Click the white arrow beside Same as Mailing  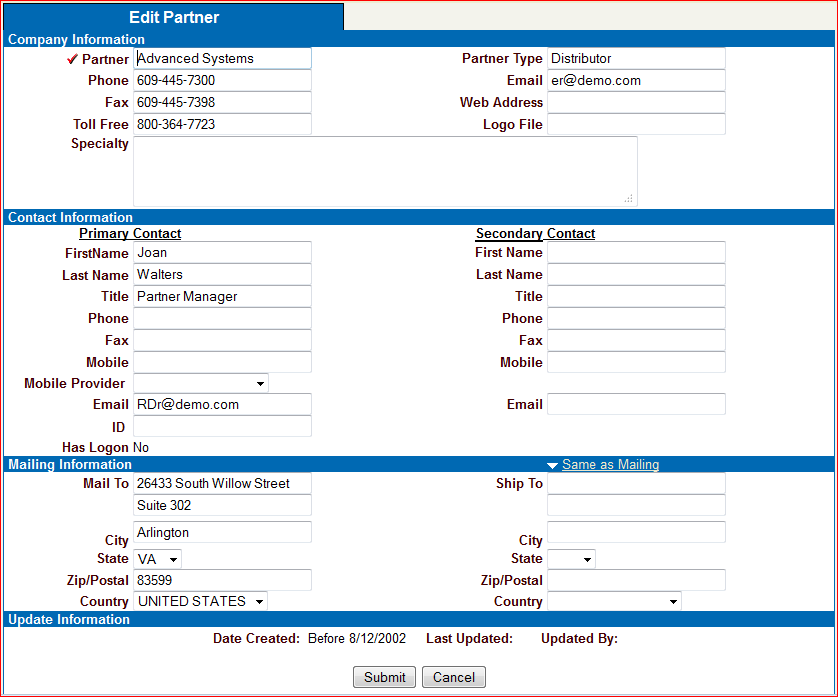[552, 465]
